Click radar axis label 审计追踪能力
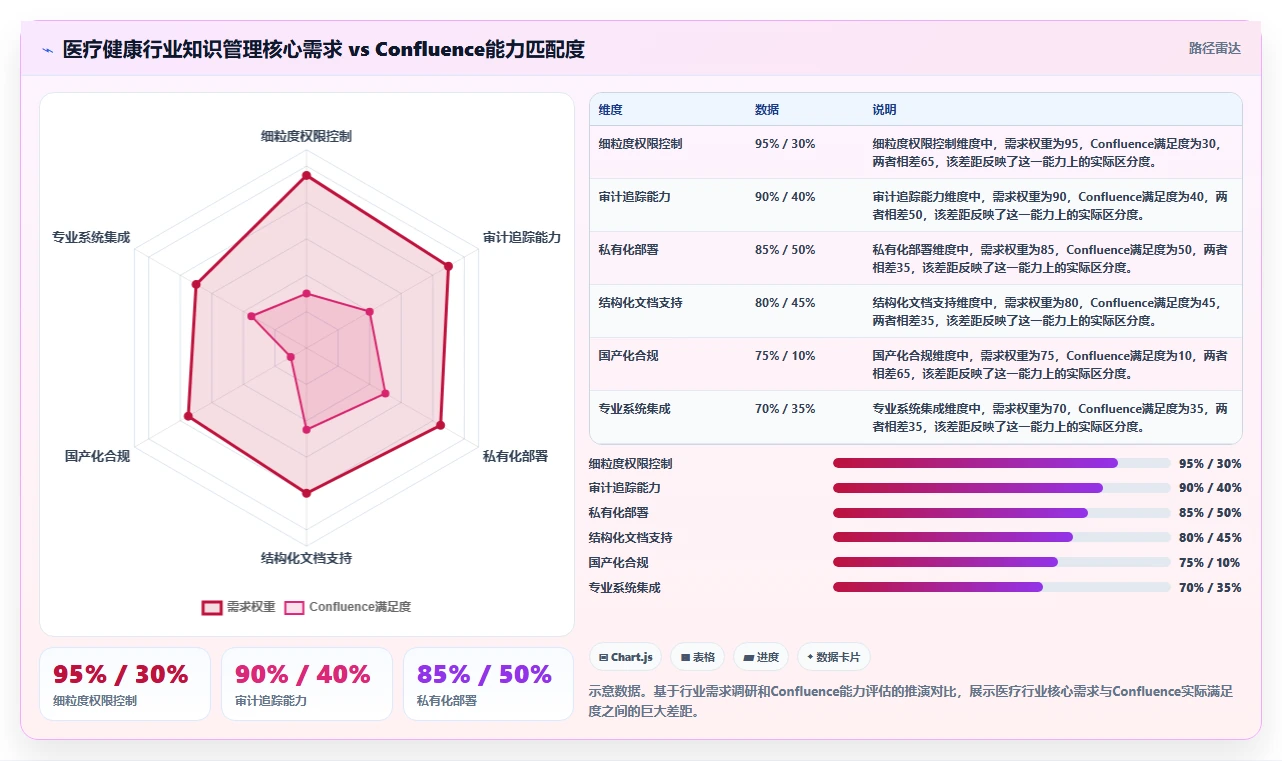 point(522,237)
